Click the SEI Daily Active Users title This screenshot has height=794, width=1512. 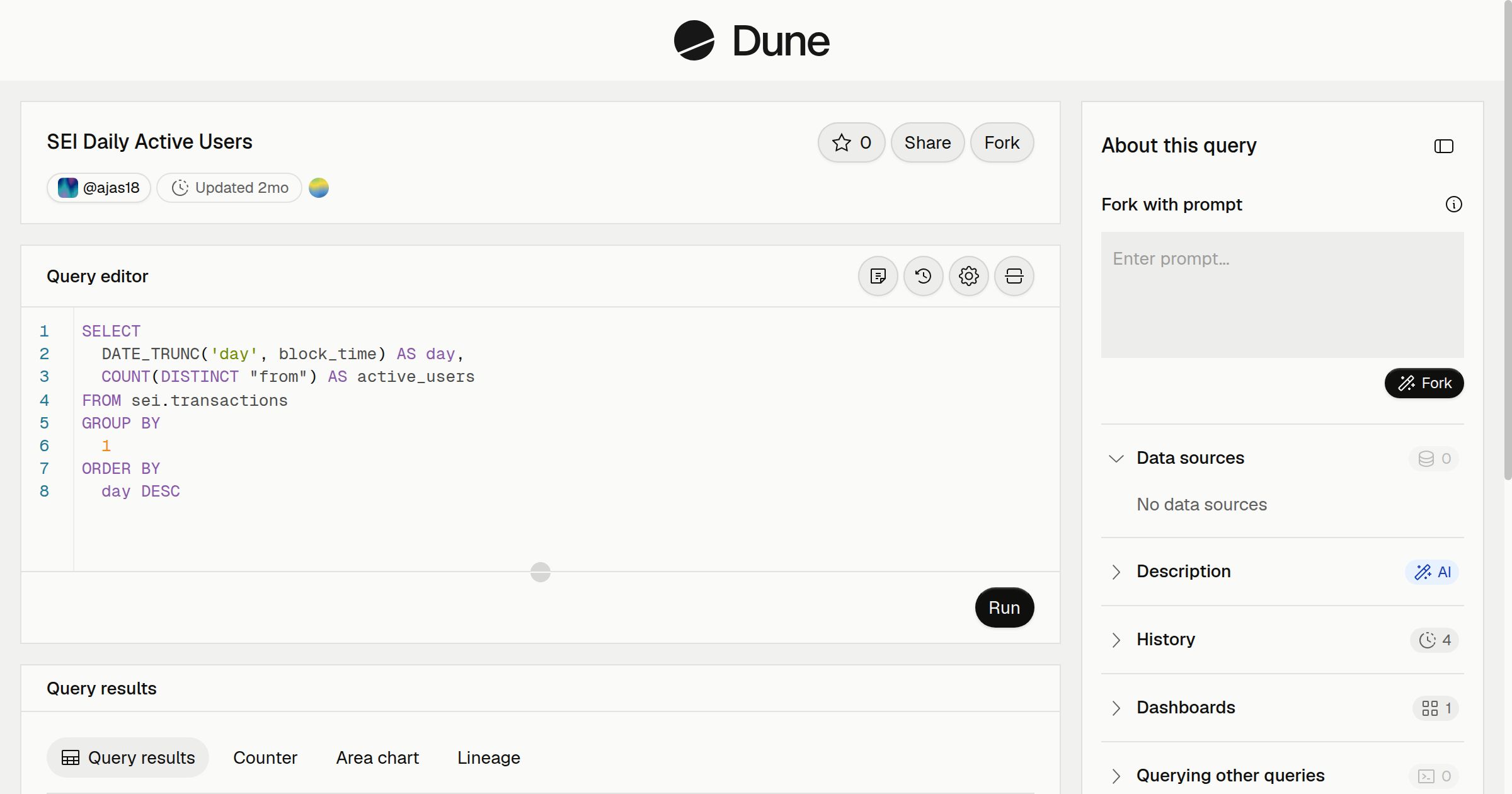pos(149,142)
